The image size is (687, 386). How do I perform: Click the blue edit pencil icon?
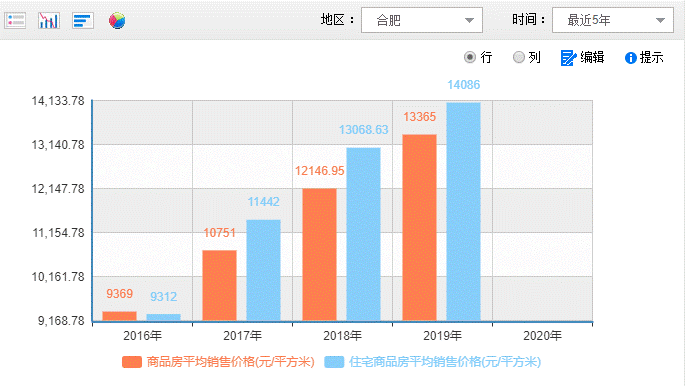click(568, 57)
